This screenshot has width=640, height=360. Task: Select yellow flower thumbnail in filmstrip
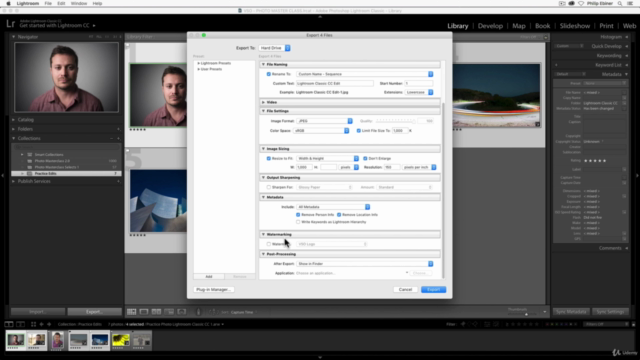(x=121, y=340)
